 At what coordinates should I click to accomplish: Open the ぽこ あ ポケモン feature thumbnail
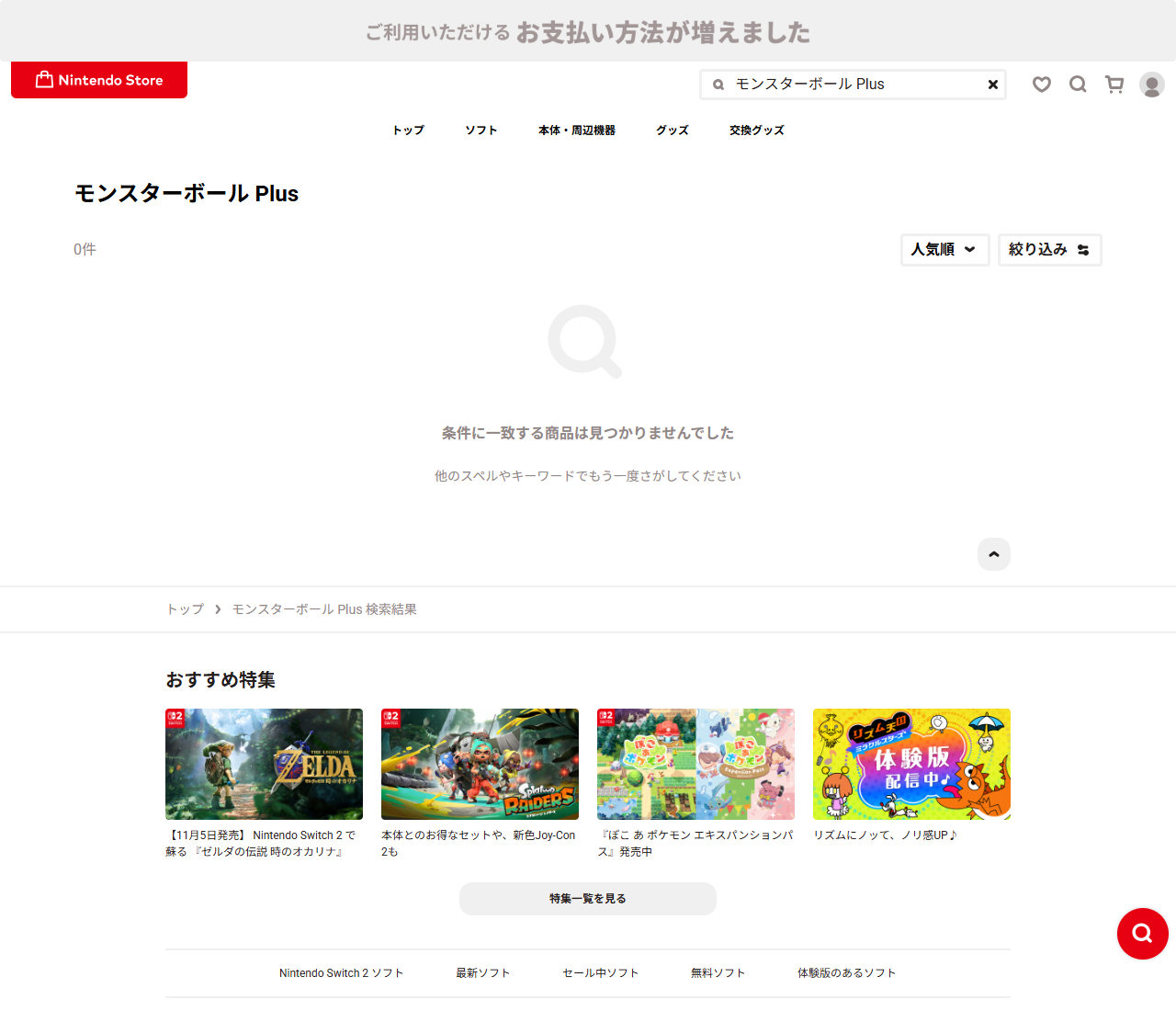click(695, 764)
